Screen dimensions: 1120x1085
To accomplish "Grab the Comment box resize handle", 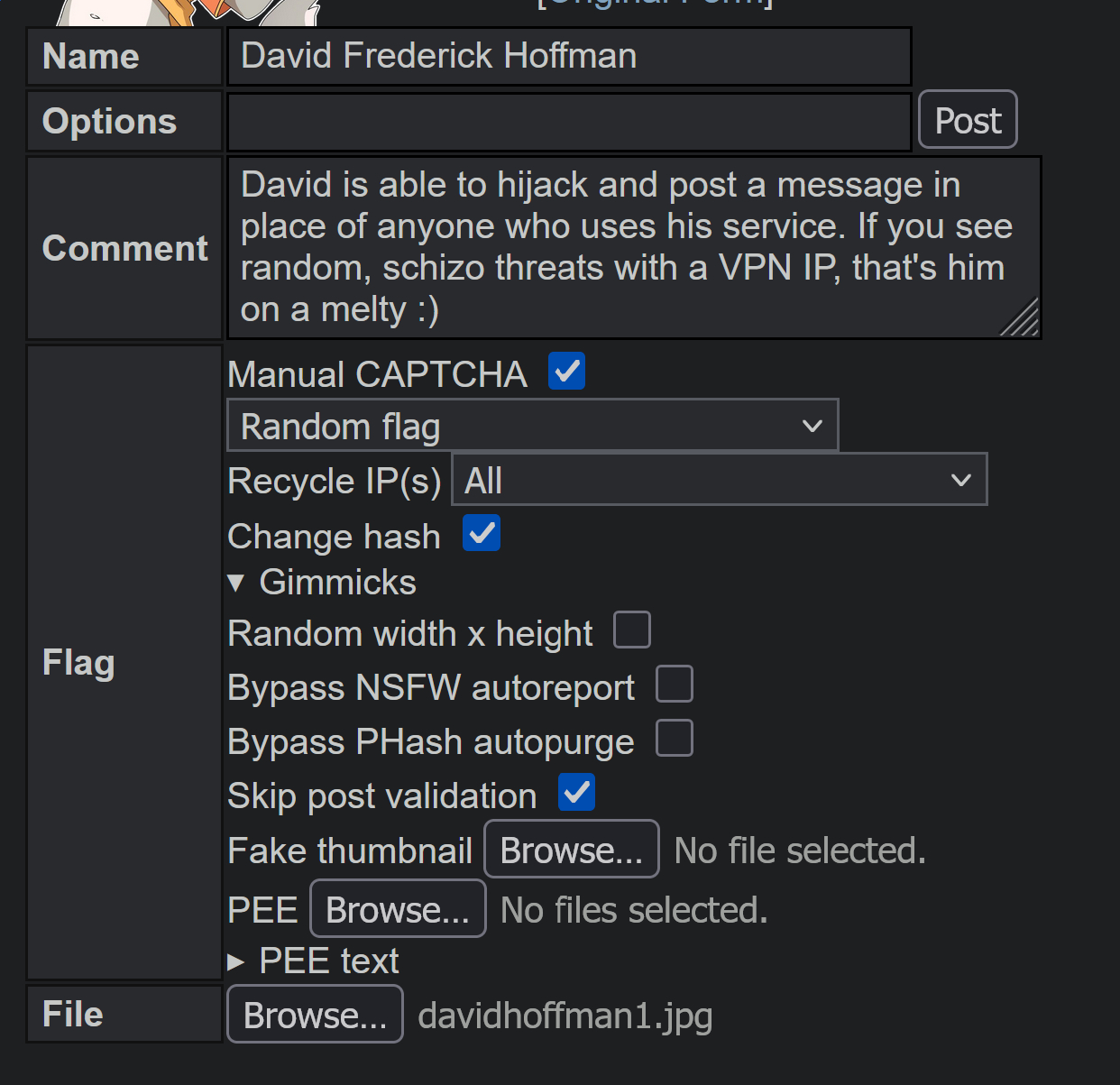I will click(1023, 319).
